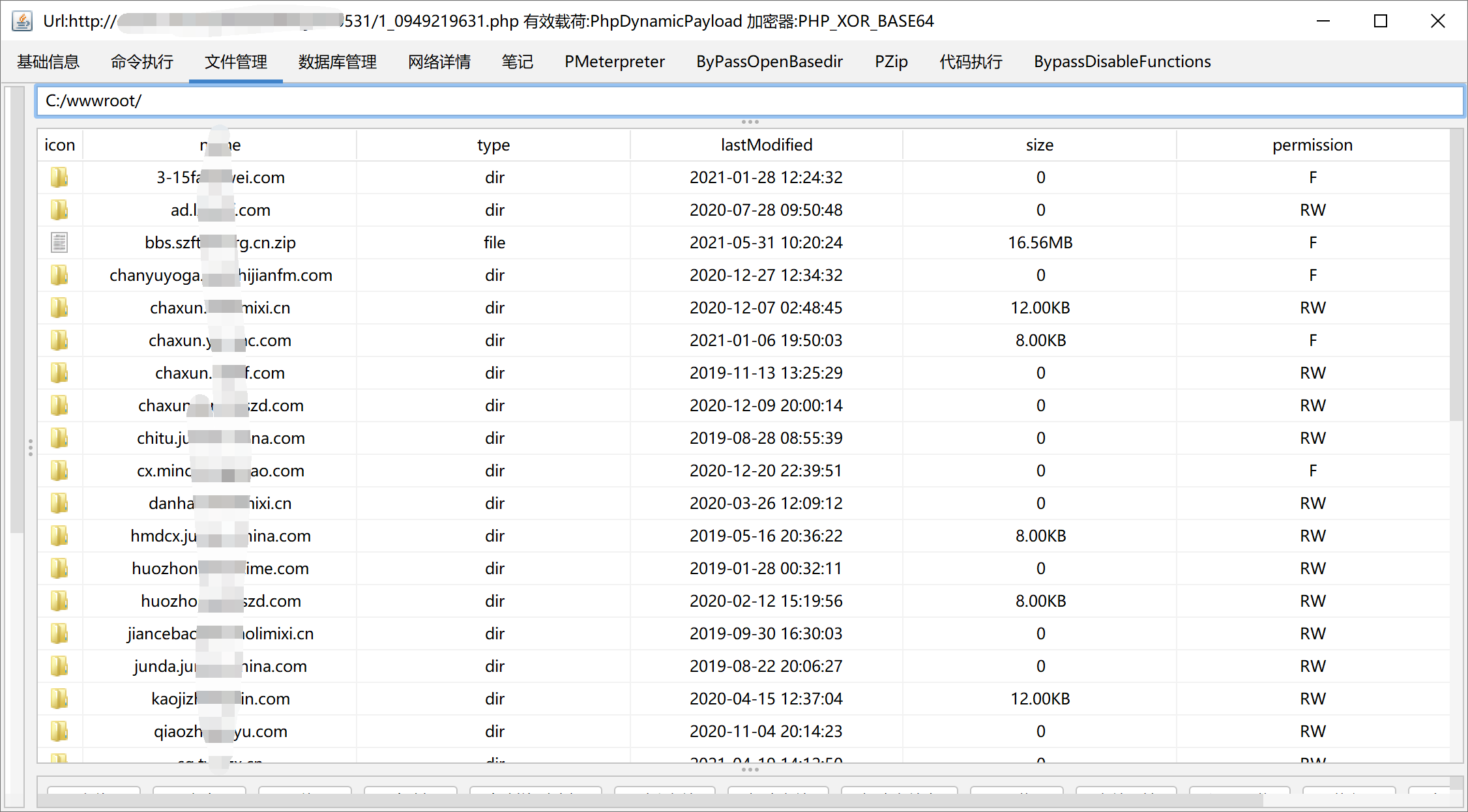Click the Java app icon in title bar
Screen dimensions: 1468x812
(x=22, y=22)
